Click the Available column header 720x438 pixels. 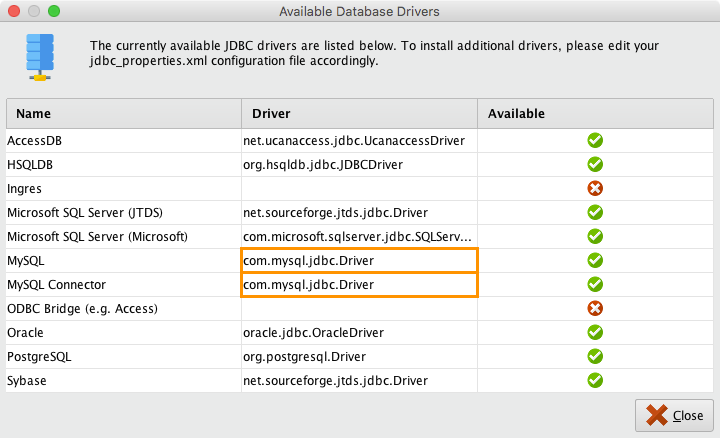594,113
